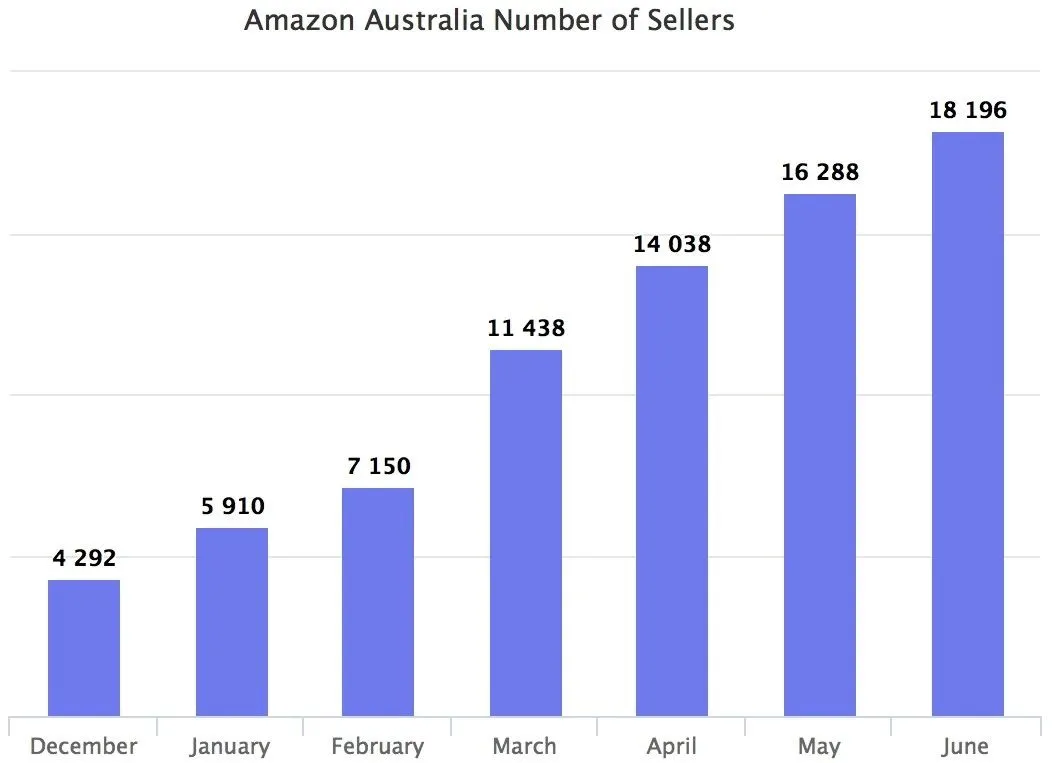Click the April bar
Screen dimensions: 1052x763
coord(672,491)
